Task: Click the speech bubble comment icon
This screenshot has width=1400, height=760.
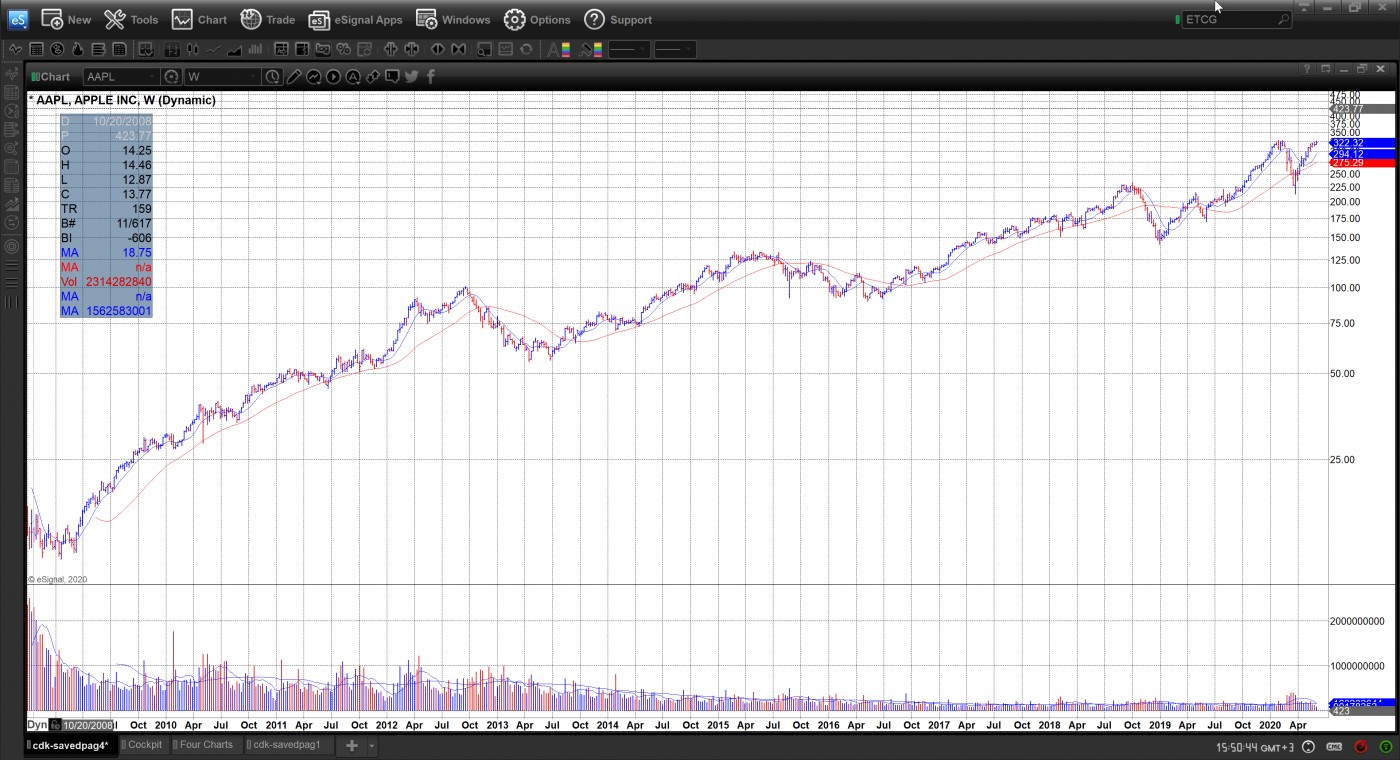Action: click(392, 76)
